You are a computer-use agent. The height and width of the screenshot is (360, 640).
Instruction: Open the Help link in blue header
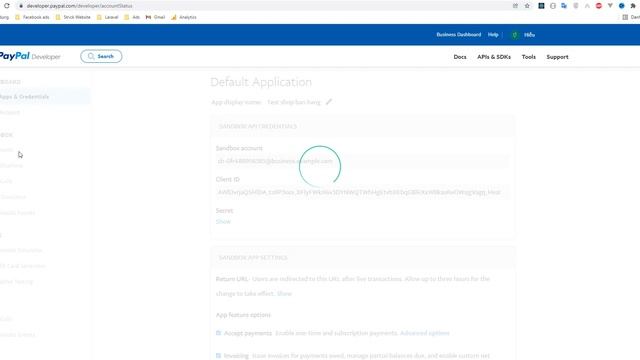493,35
